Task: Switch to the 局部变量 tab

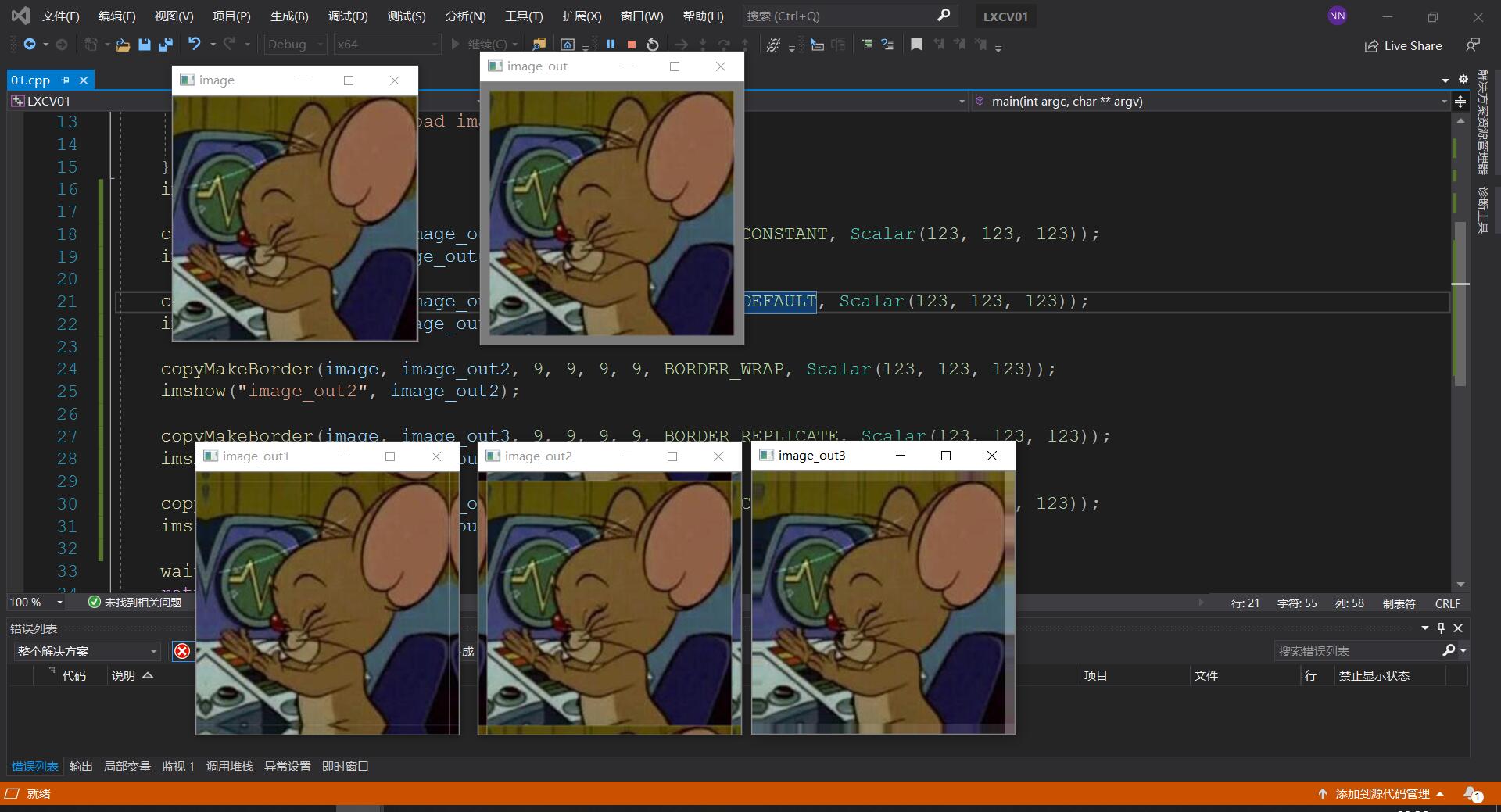Action: tap(127, 766)
